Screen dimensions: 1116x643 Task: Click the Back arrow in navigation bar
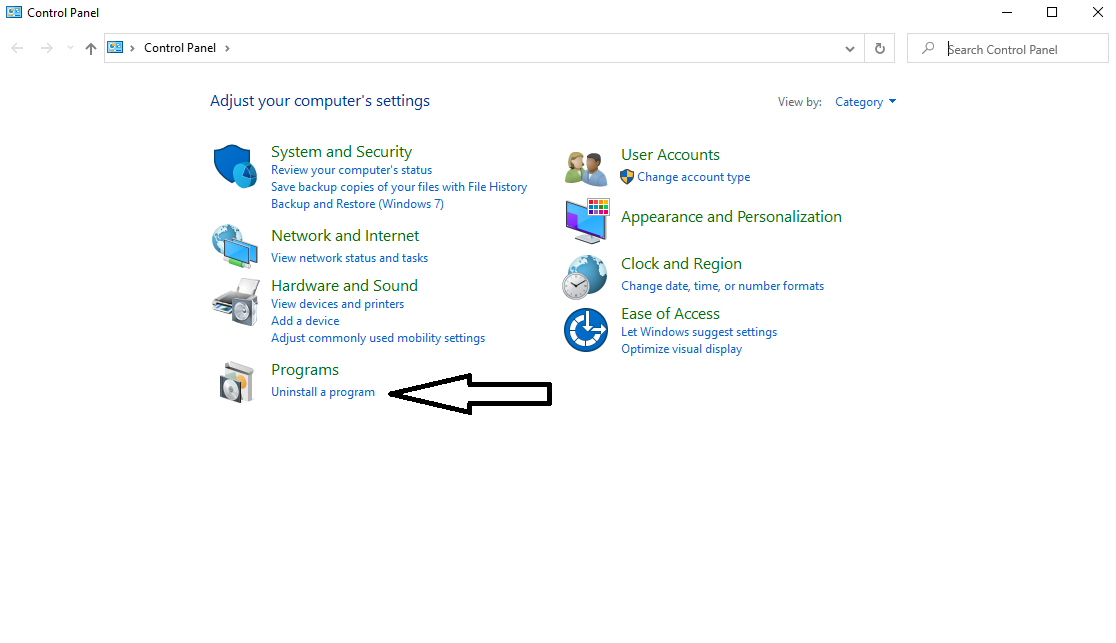[18, 48]
